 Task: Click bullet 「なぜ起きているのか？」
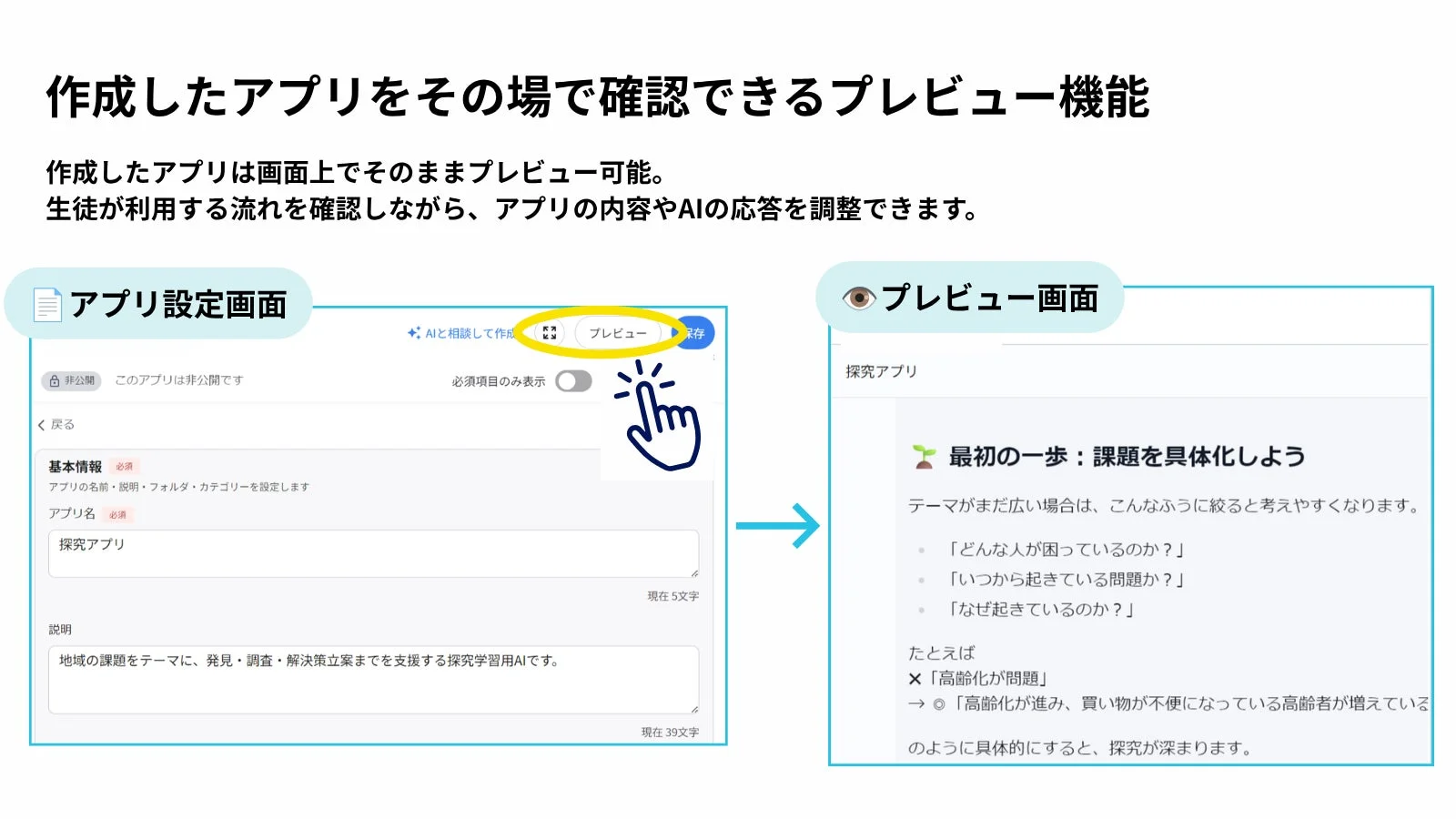[x=1040, y=609]
